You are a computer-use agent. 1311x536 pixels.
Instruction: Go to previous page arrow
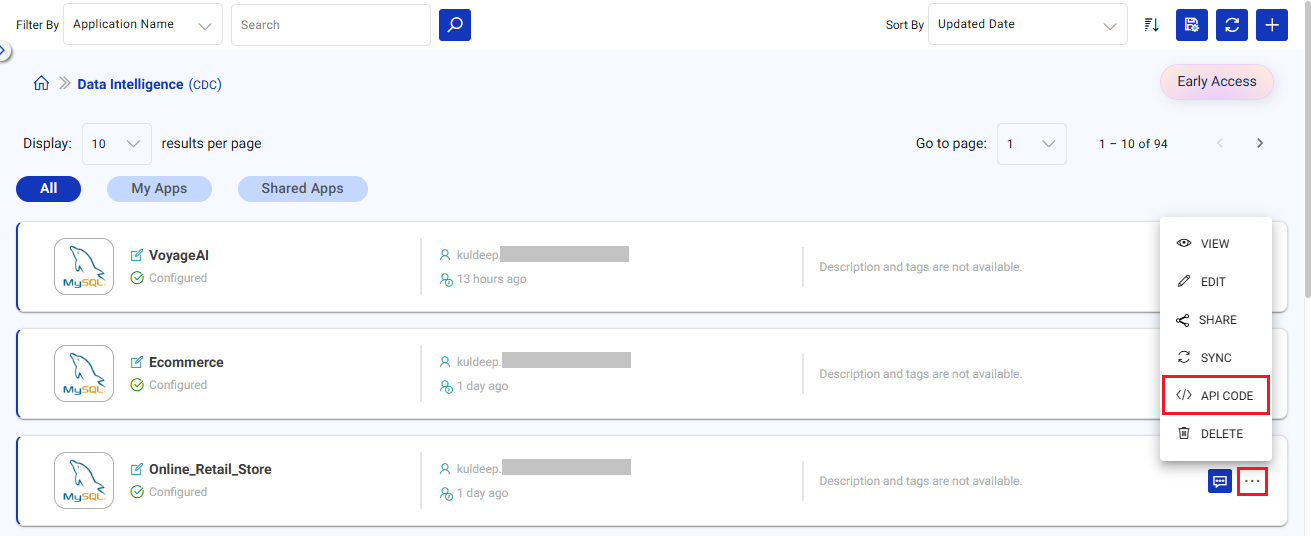pos(1220,143)
